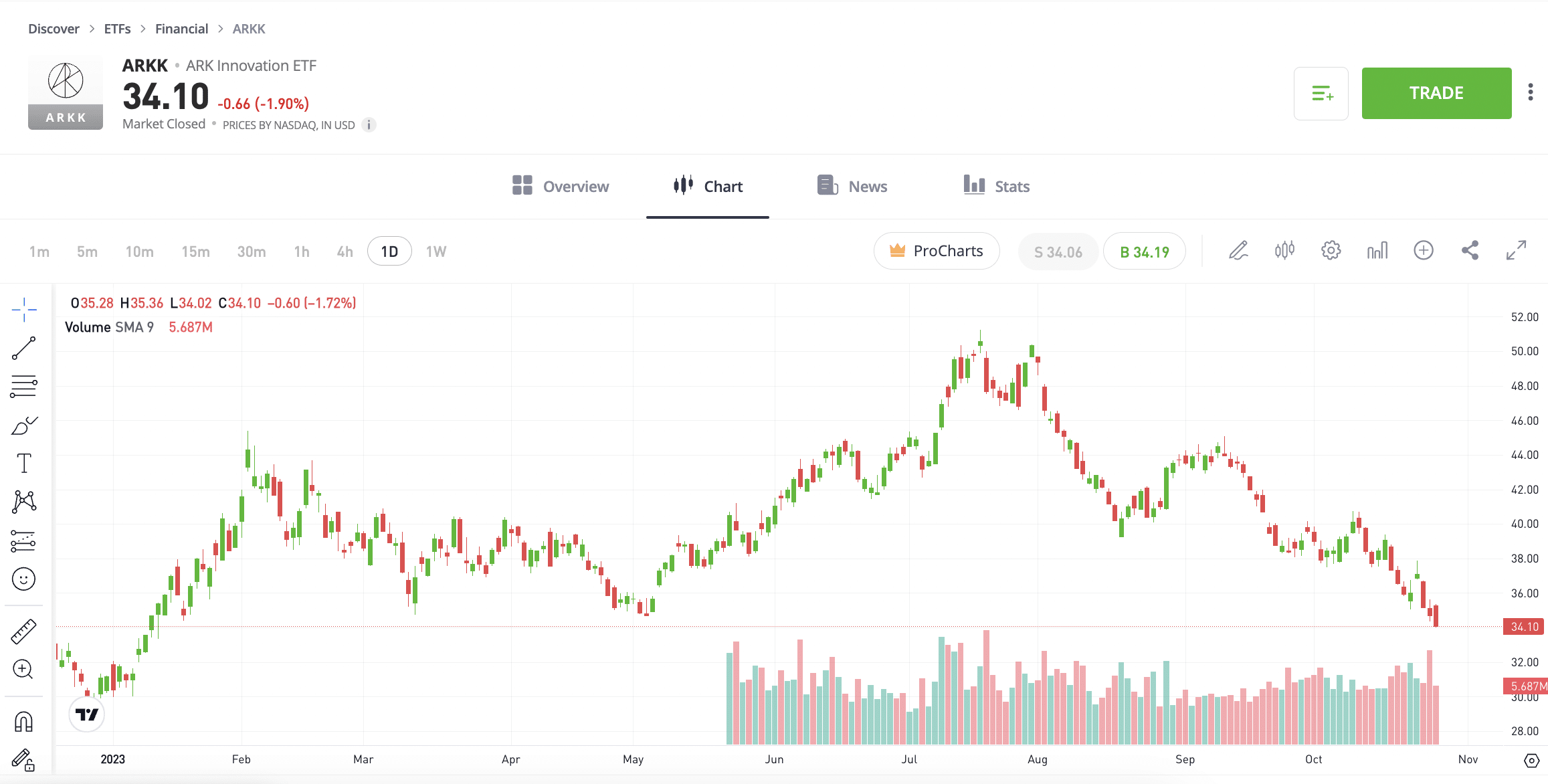Go to Discover breadcrumb
1548x784 pixels.
54,29
